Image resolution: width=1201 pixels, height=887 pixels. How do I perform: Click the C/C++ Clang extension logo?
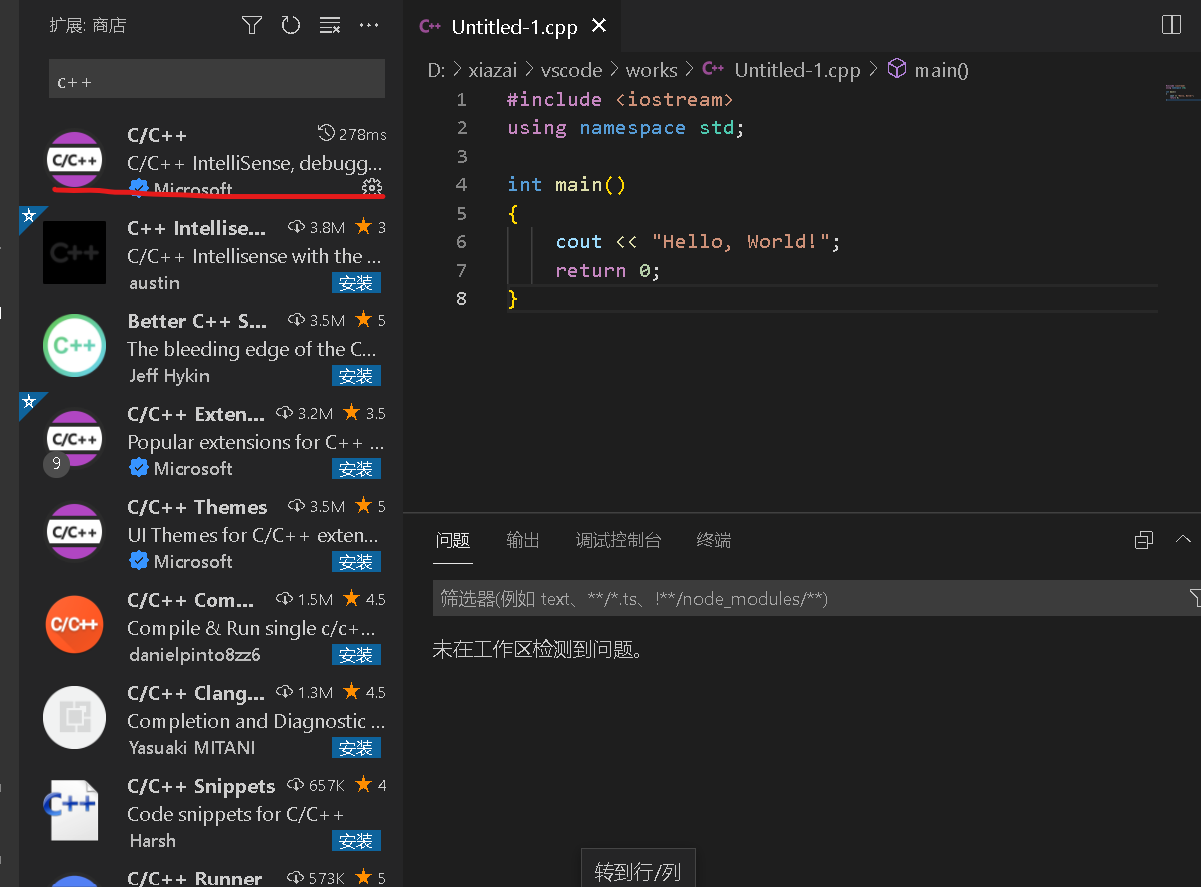tap(75, 718)
